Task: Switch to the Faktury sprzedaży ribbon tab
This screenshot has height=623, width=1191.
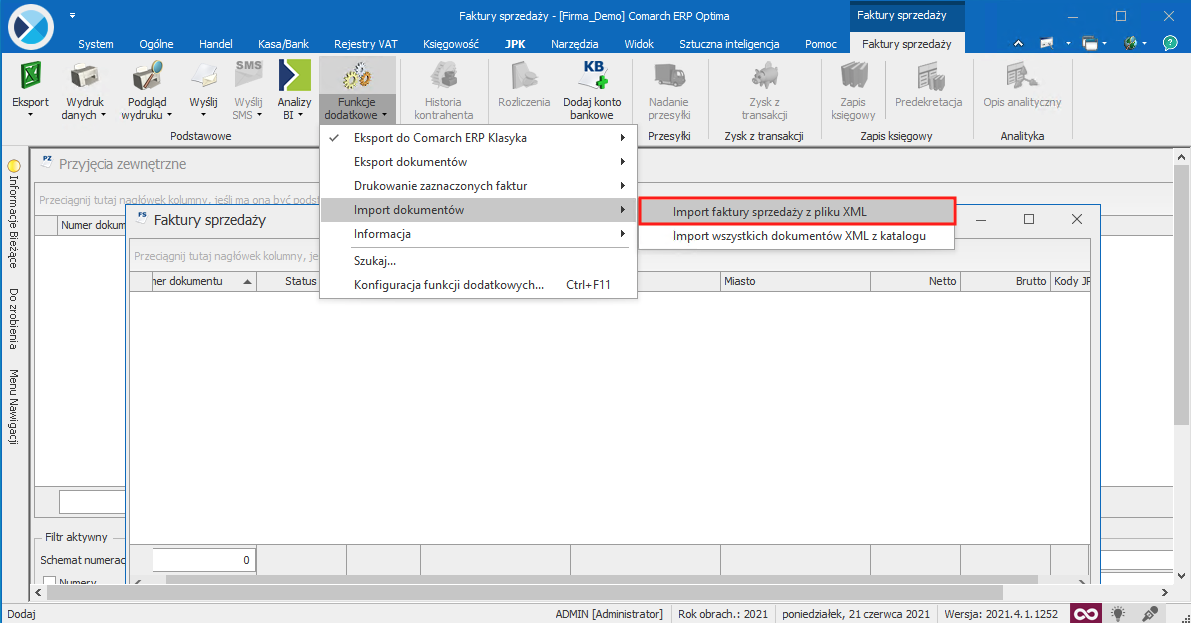Action: [x=906, y=43]
